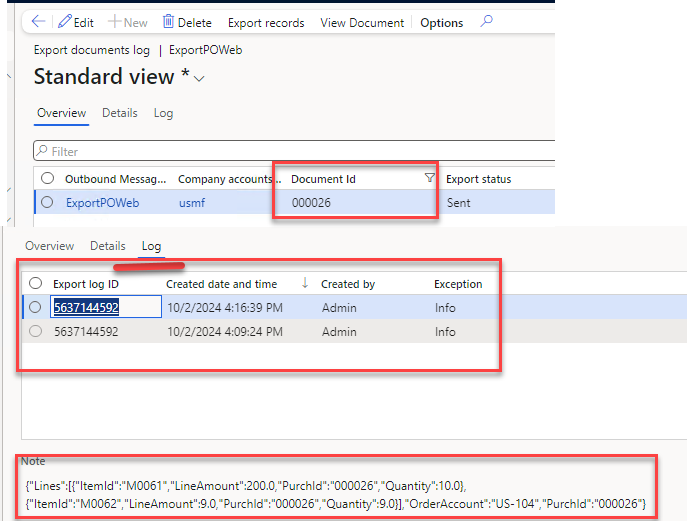The width and height of the screenshot is (687, 521).
Task: Click the Document Id column header
Action: pyautogui.click(x=323, y=179)
